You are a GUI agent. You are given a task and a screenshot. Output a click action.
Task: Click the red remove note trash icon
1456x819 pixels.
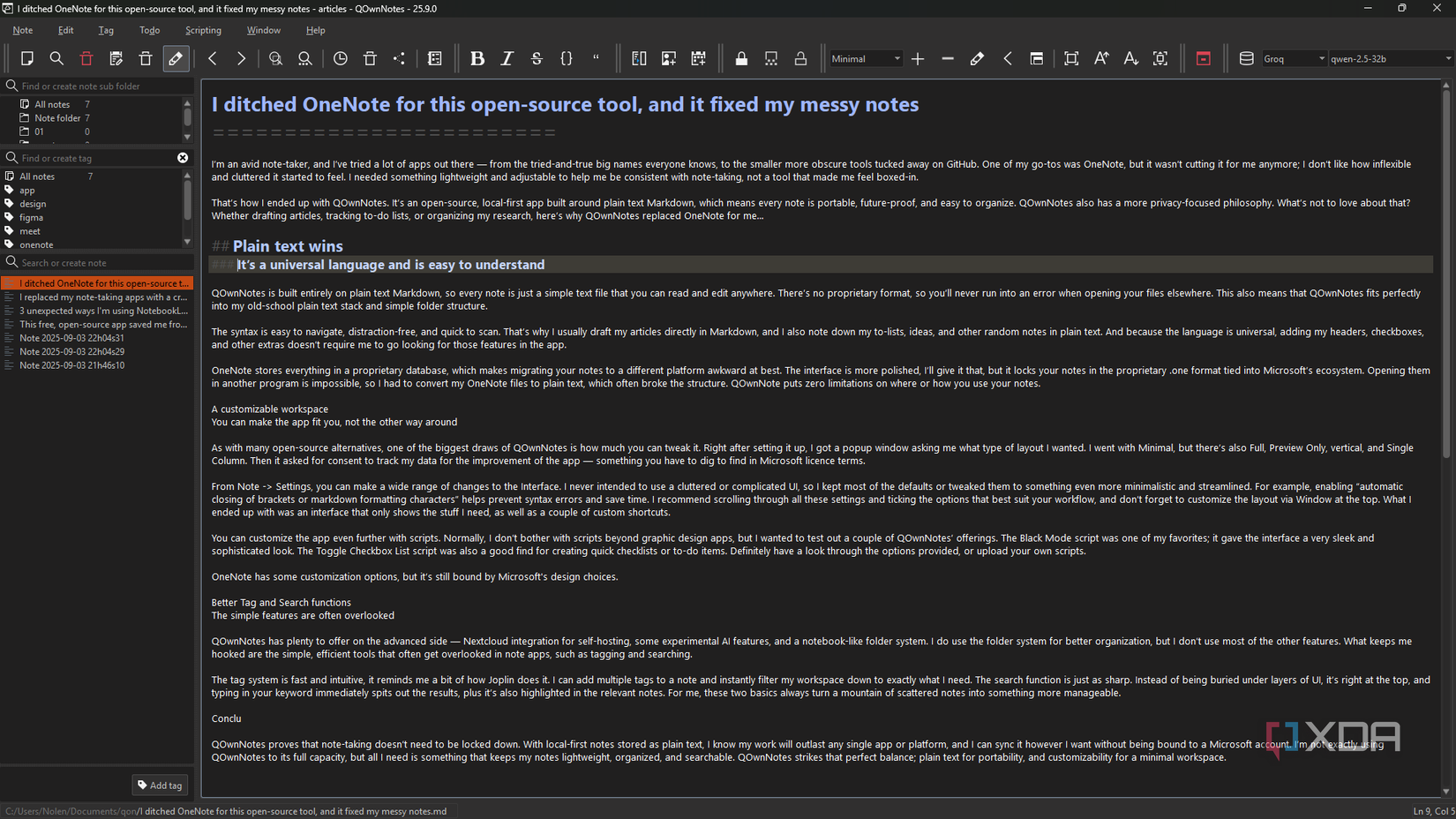coord(86,58)
